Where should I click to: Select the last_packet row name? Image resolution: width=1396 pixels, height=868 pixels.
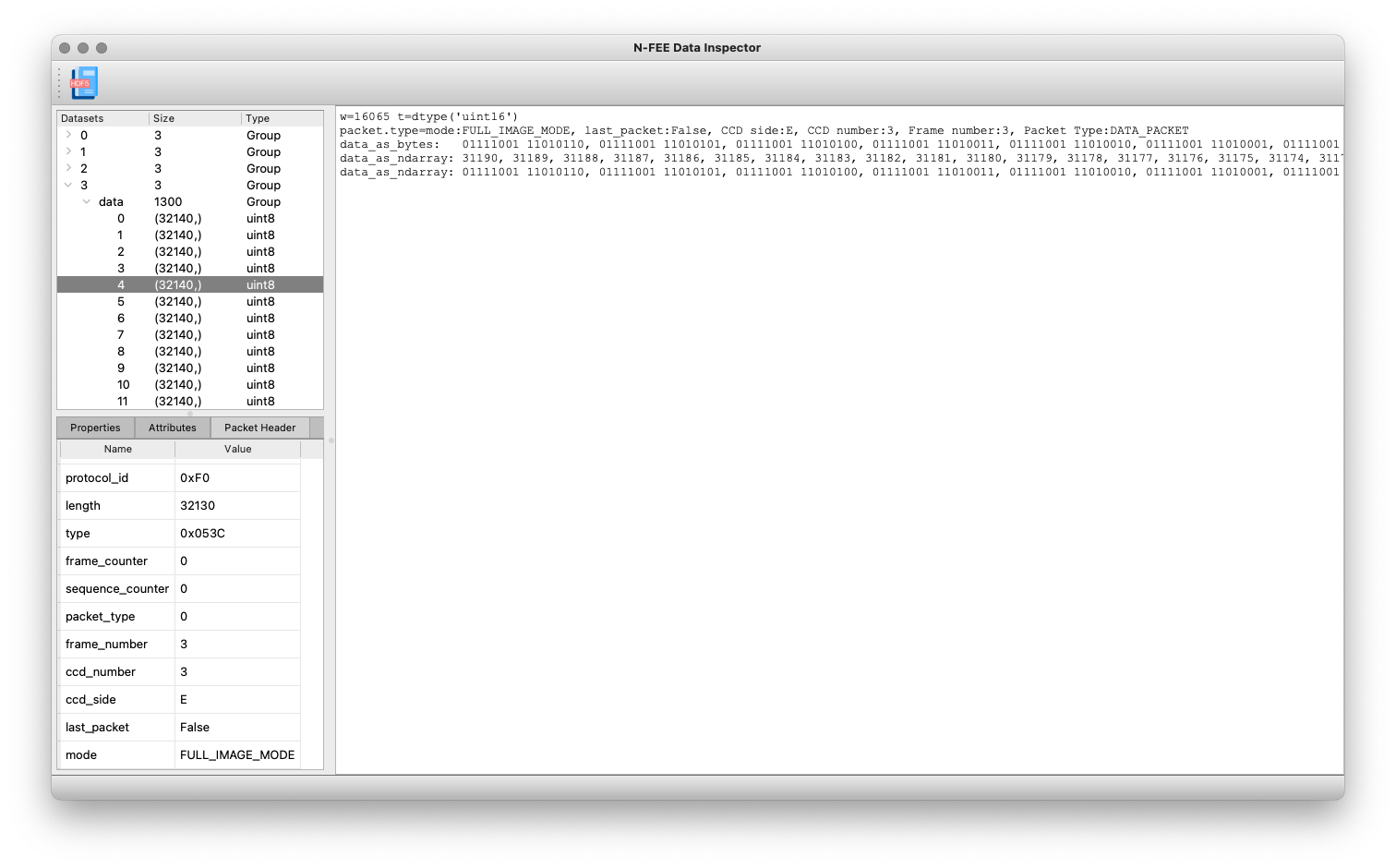click(x=97, y=727)
